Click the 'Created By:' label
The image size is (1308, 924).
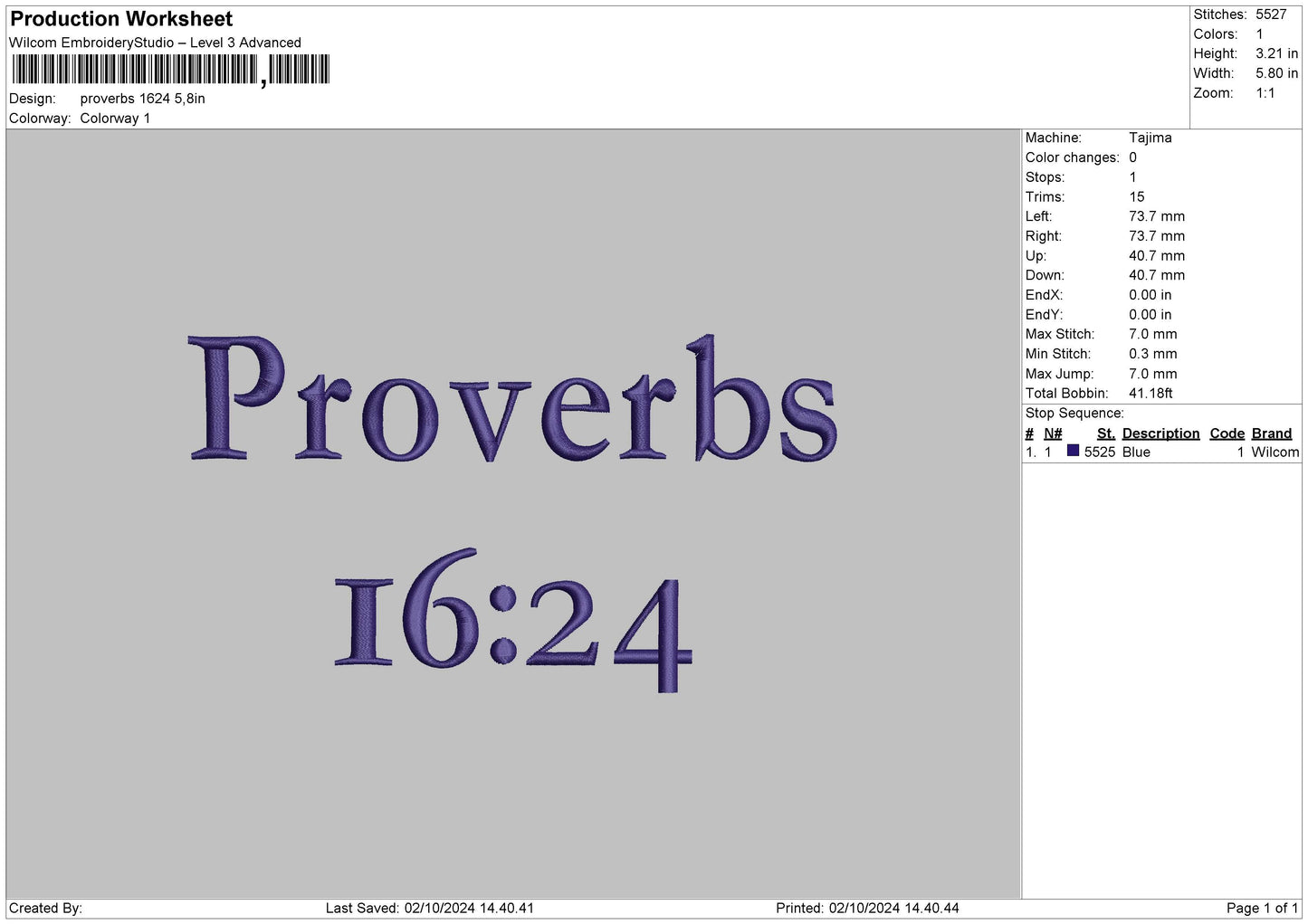pyautogui.click(x=45, y=909)
